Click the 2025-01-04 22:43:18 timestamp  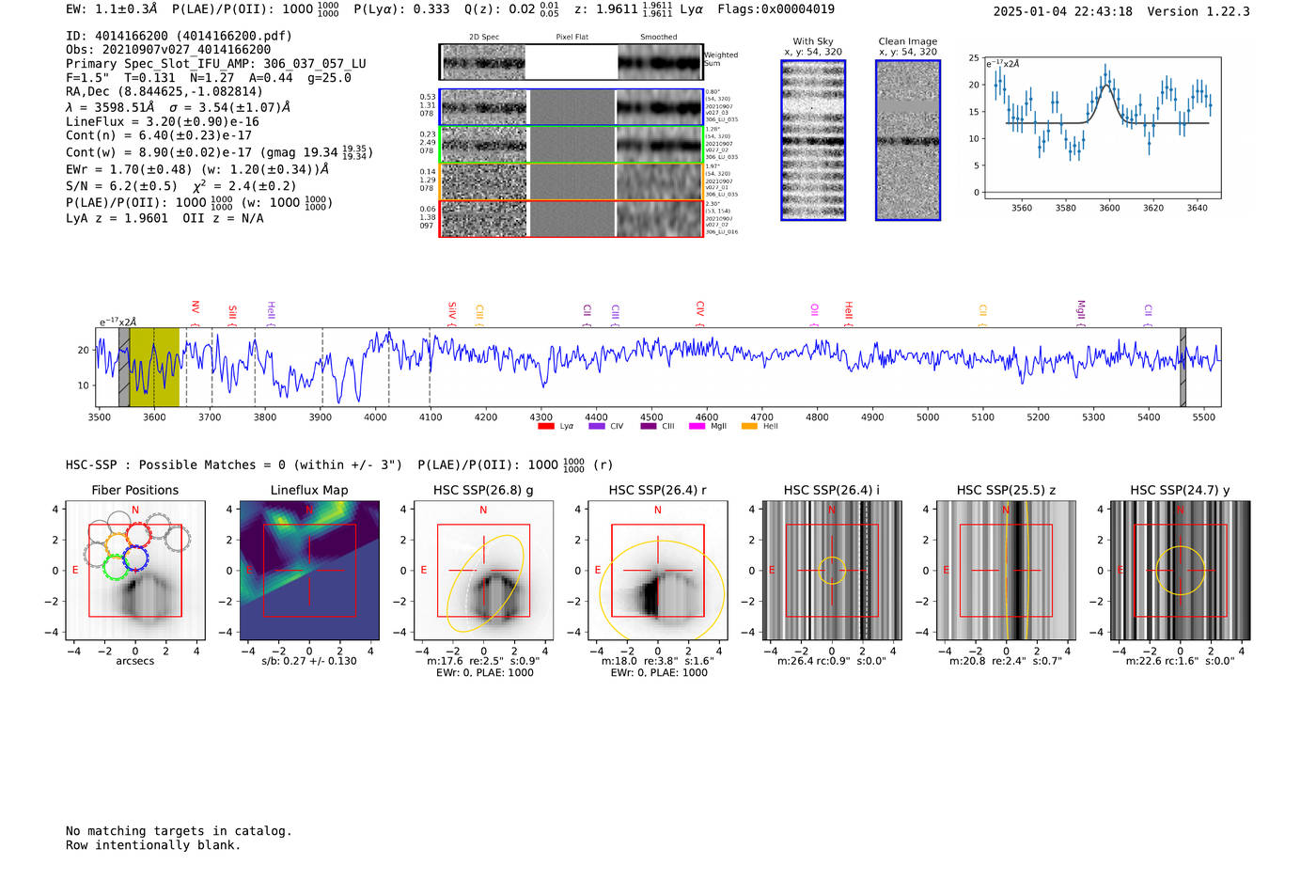click(x=1063, y=11)
